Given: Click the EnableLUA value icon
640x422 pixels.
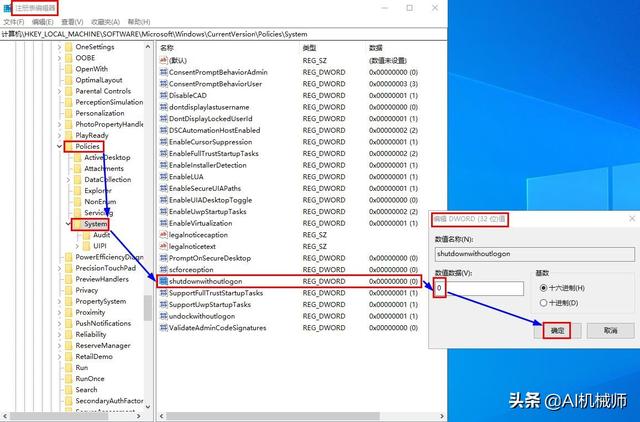Looking at the screenshot, I should tap(164, 177).
